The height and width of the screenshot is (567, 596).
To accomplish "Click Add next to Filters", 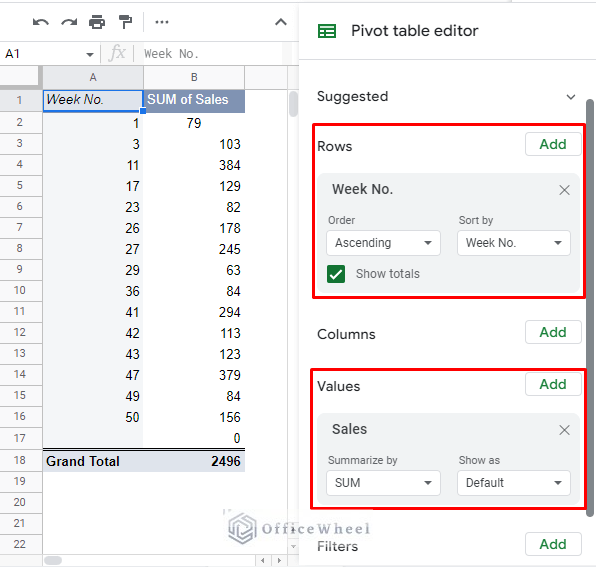I will (x=553, y=544).
